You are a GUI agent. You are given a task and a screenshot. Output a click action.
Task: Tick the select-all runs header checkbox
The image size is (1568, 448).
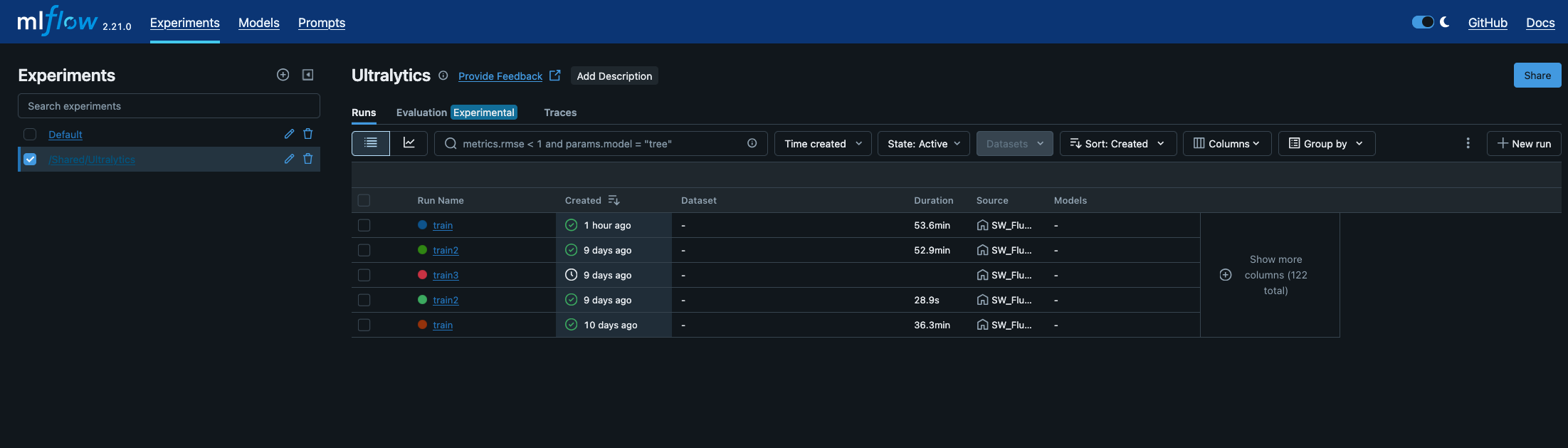(x=364, y=200)
